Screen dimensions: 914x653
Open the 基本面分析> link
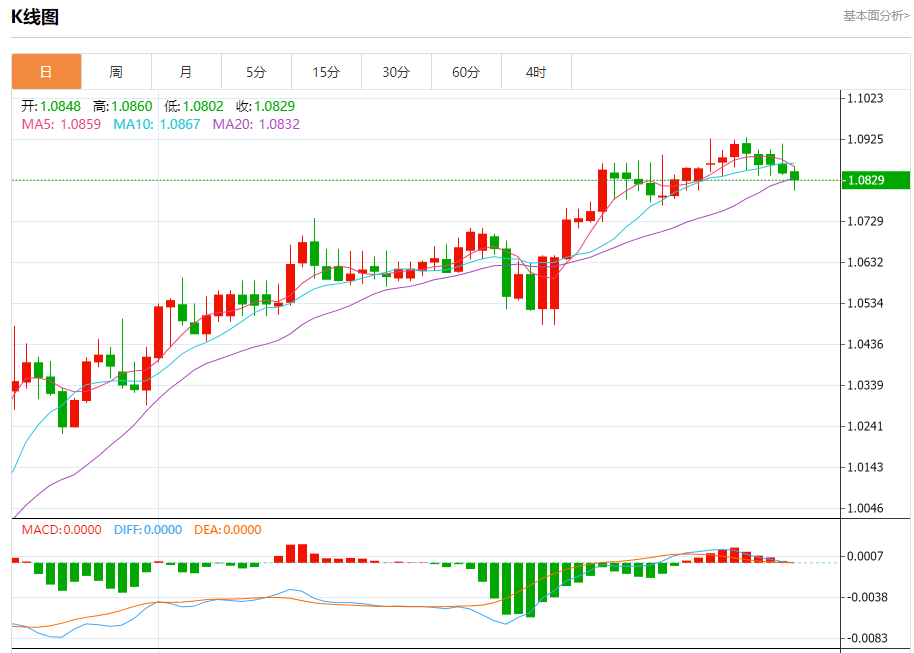876,16
